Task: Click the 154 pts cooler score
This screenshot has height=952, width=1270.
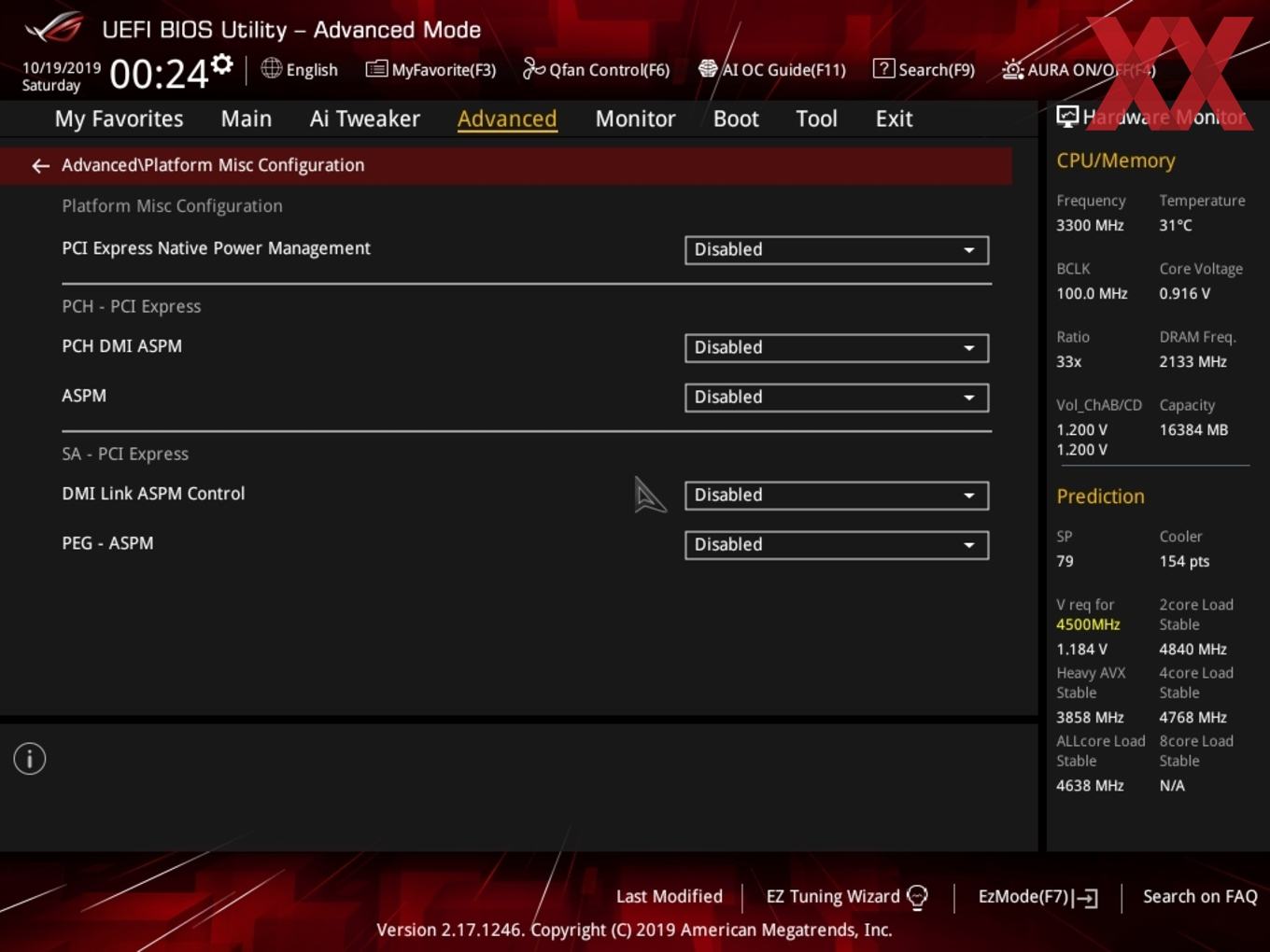Action: pyautogui.click(x=1184, y=562)
